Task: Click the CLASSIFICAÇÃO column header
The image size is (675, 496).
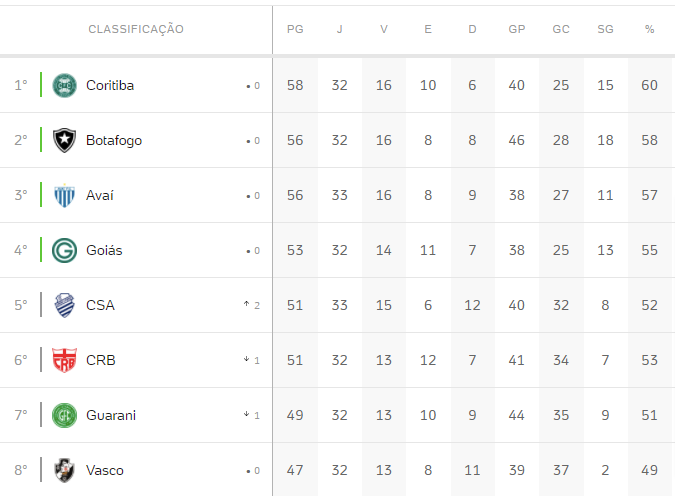Action: coord(136,29)
